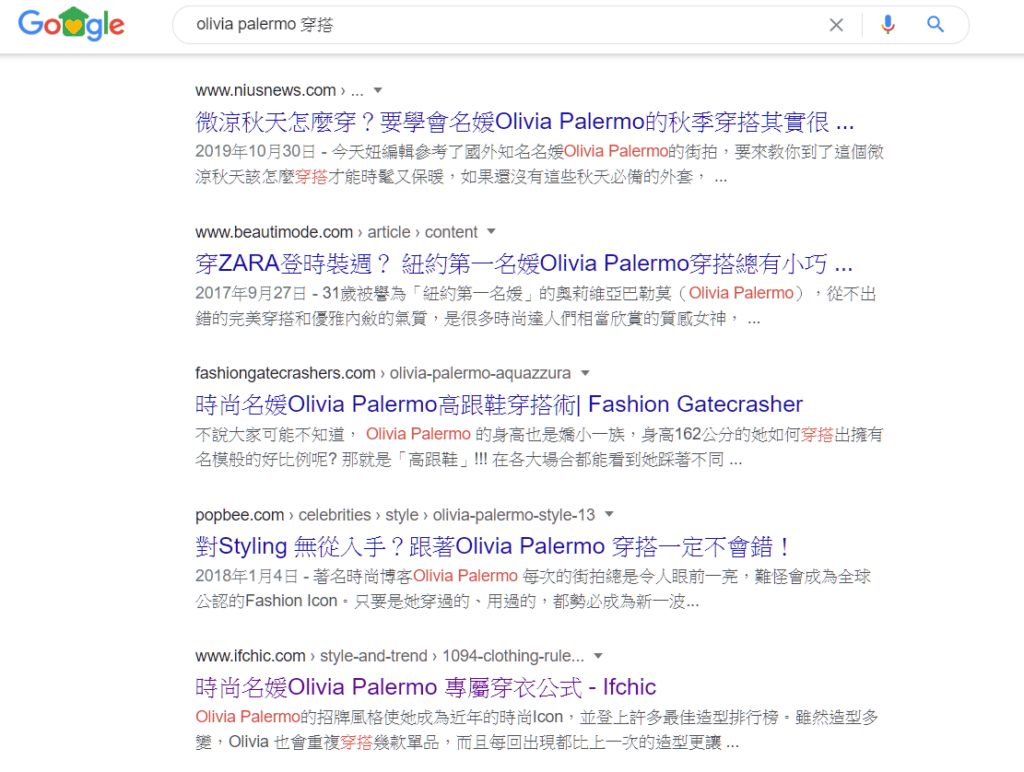Expand dropdown arrow beside www.niusnews.com
The height and width of the screenshot is (772, 1024).
coord(378,91)
